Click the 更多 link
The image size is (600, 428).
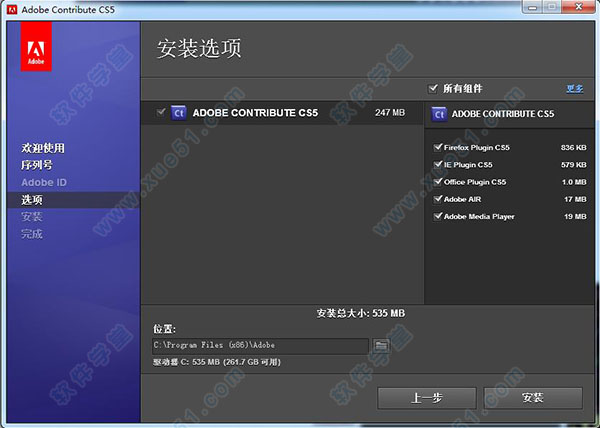tap(575, 89)
